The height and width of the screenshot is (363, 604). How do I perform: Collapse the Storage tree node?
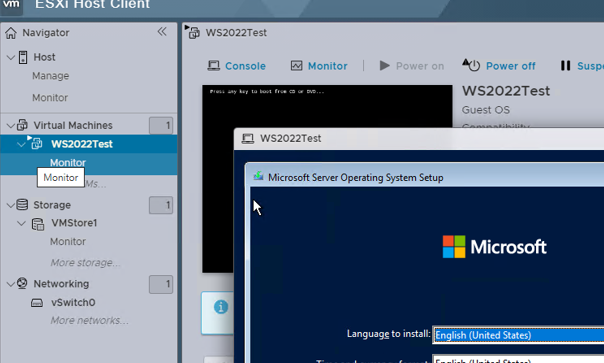tap(11, 205)
